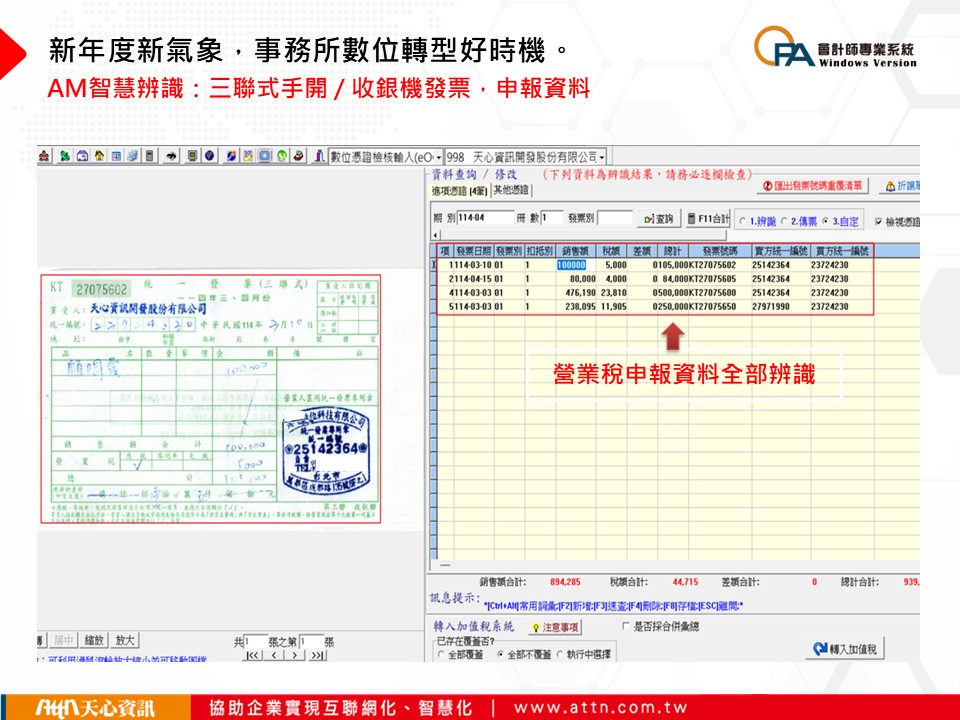Click the left-pointing hand icon in toolbar
This screenshot has height=720, width=960.
tap(172, 156)
